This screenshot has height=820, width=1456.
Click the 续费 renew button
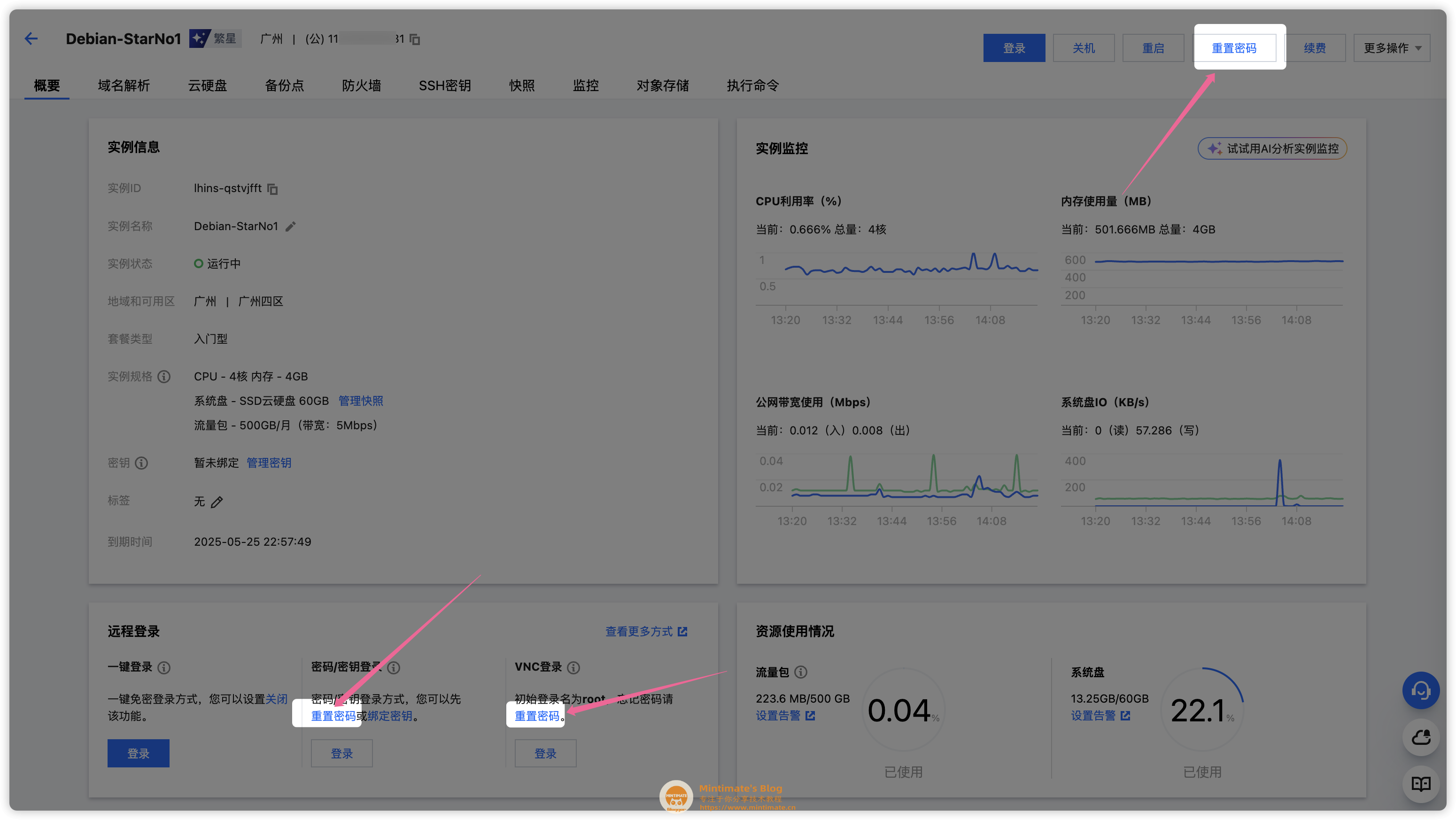(x=1315, y=48)
